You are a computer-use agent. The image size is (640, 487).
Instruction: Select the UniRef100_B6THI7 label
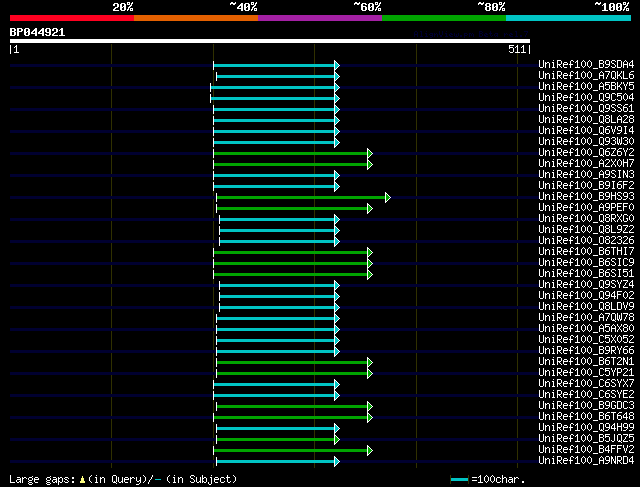coord(586,252)
